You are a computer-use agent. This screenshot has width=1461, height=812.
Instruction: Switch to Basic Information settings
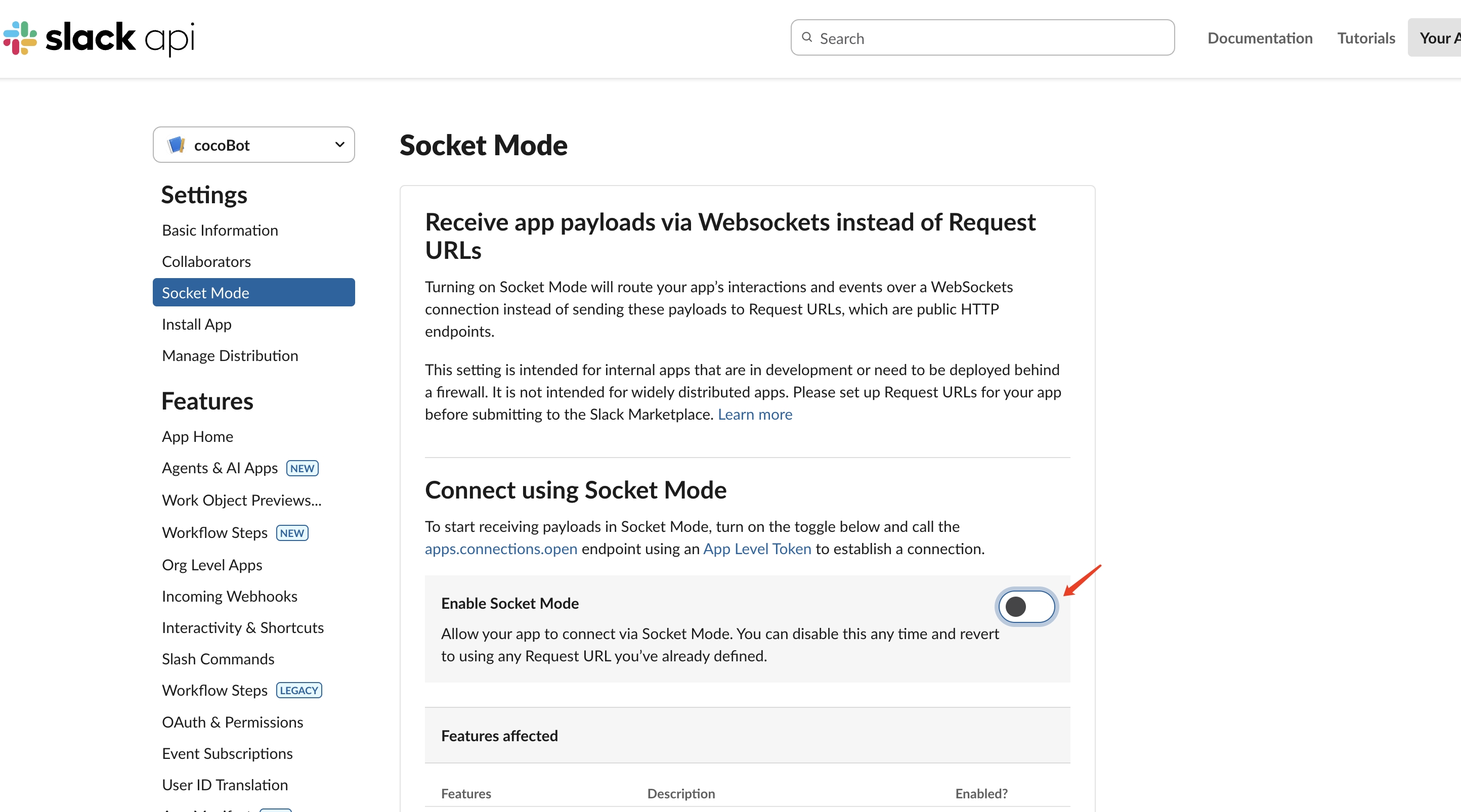[220, 230]
